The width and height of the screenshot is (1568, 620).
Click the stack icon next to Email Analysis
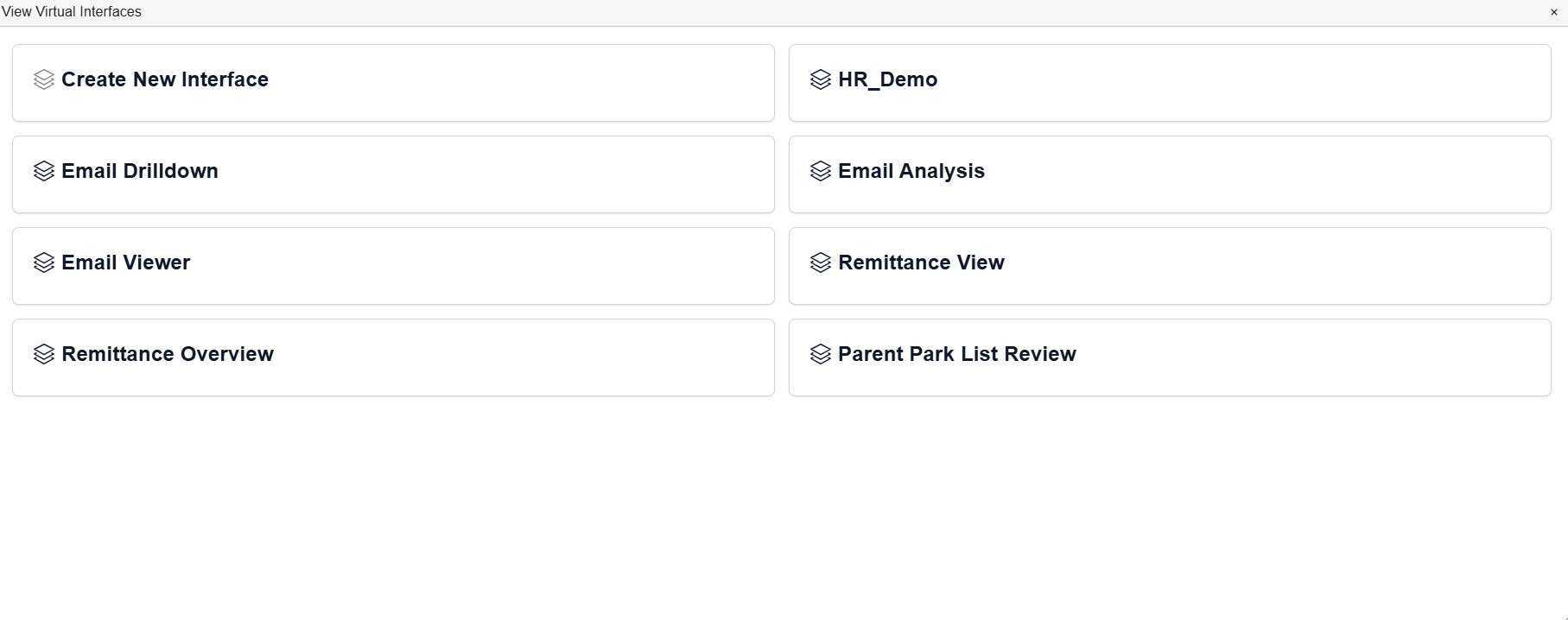coord(821,171)
